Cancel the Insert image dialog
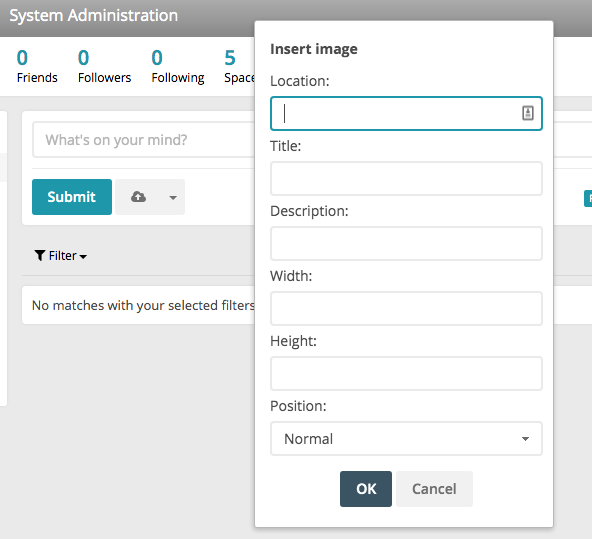This screenshot has height=539, width=592. click(434, 489)
